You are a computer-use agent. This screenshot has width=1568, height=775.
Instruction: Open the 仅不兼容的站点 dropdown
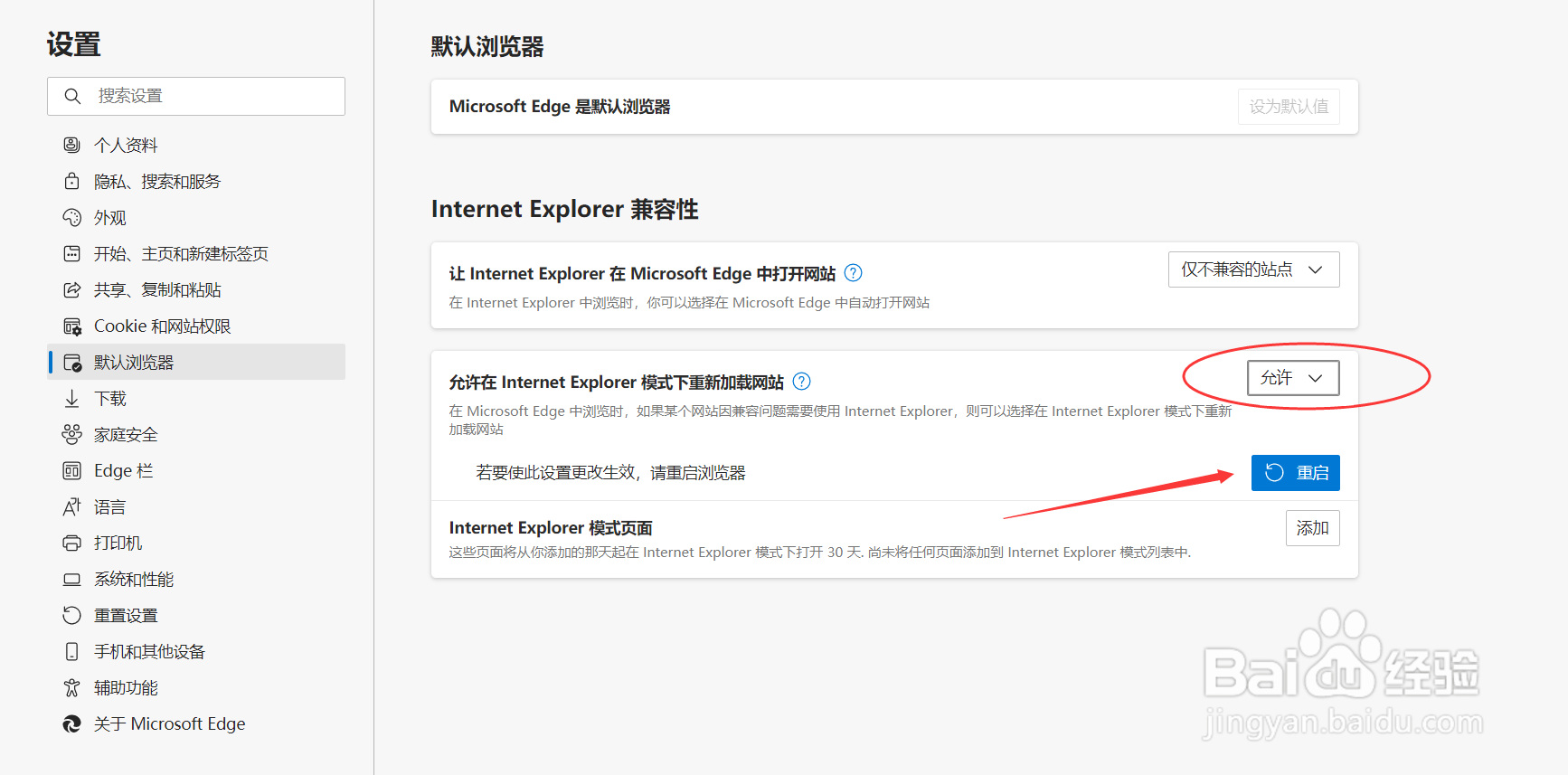click(1253, 269)
